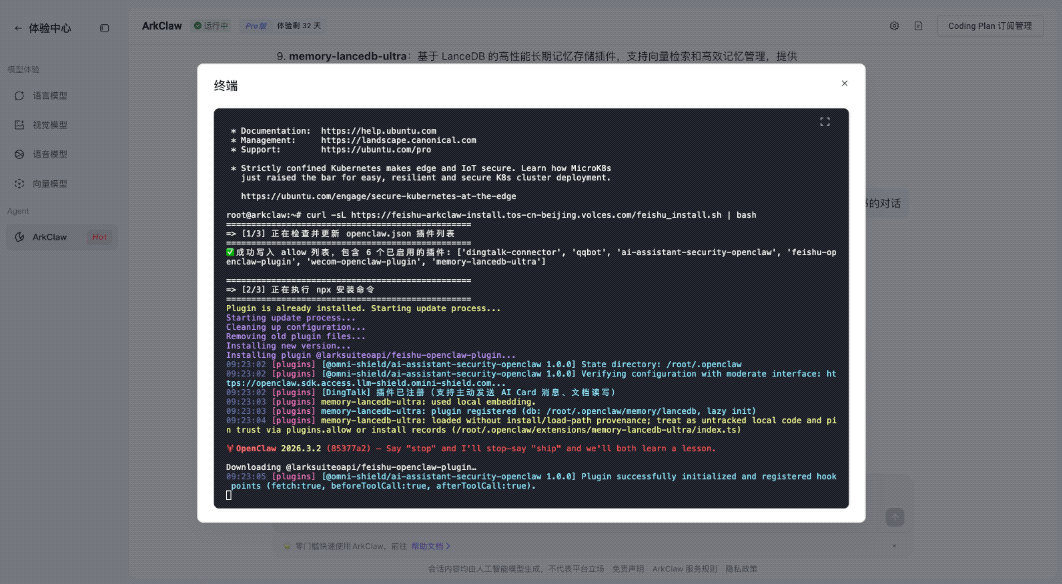The height and width of the screenshot is (584, 1062).
Task: Open Coding Plan 订阅管理
Action: coord(989,26)
